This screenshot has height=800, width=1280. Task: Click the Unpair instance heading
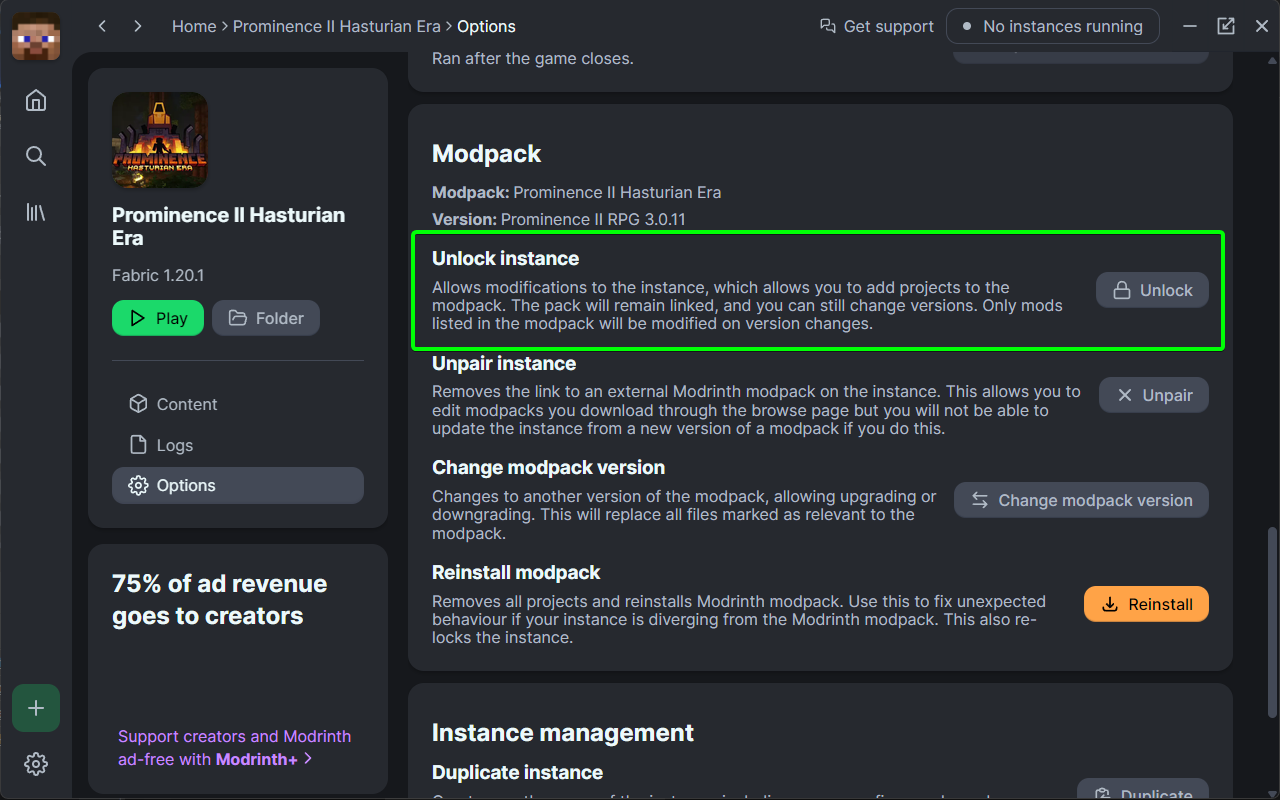[504, 363]
